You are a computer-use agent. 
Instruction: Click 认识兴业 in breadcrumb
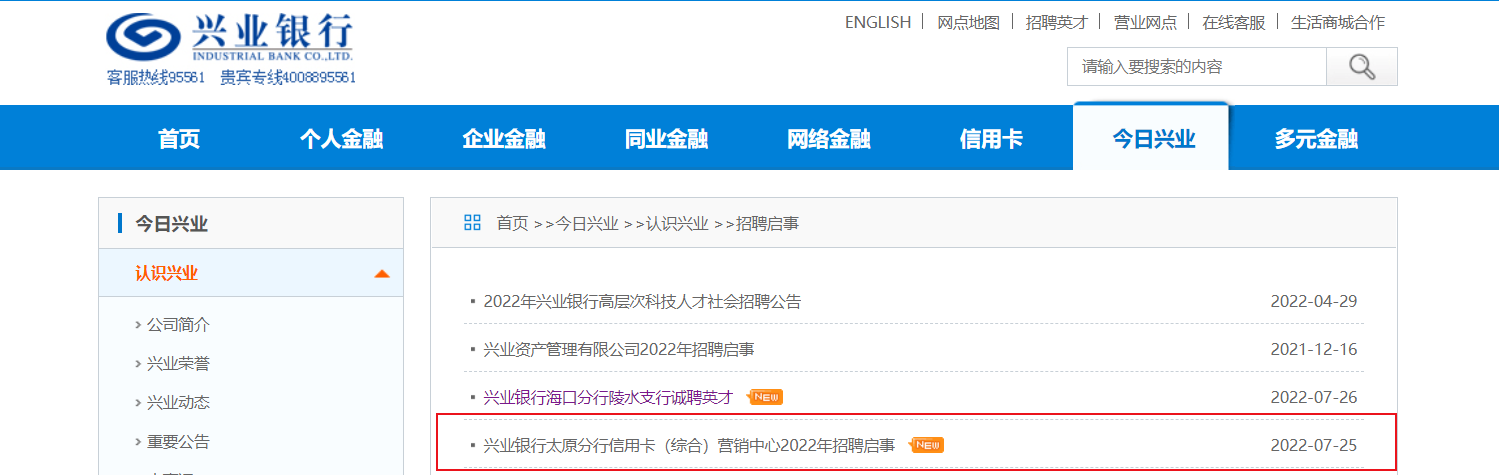[x=677, y=224]
